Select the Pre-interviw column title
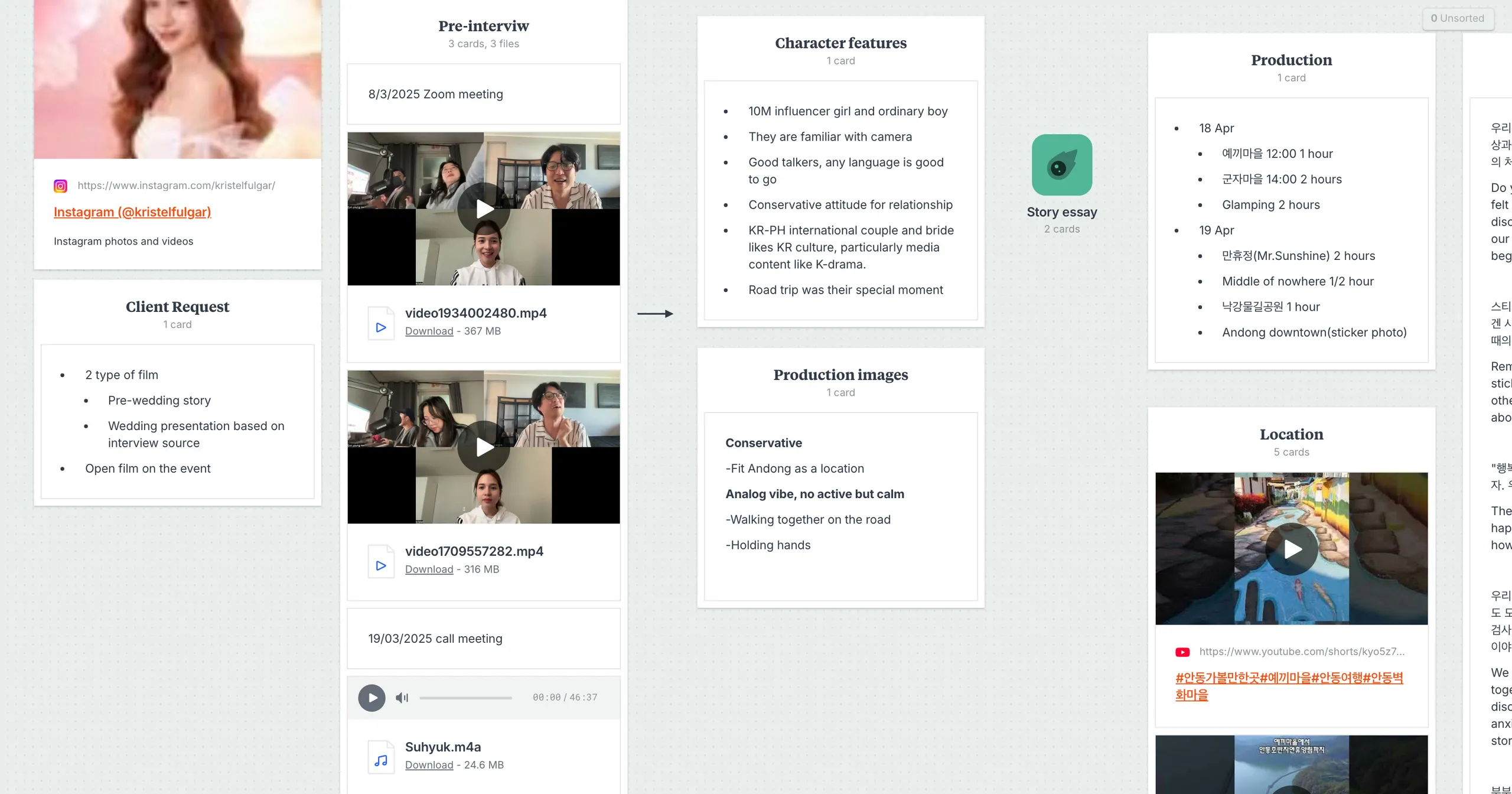The width and height of the screenshot is (1512, 794). pos(484,26)
